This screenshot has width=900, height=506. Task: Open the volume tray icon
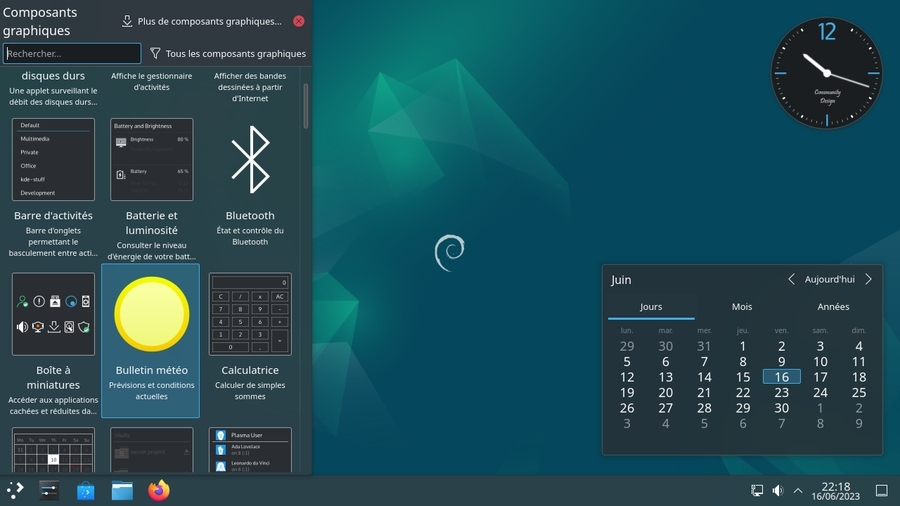778,490
